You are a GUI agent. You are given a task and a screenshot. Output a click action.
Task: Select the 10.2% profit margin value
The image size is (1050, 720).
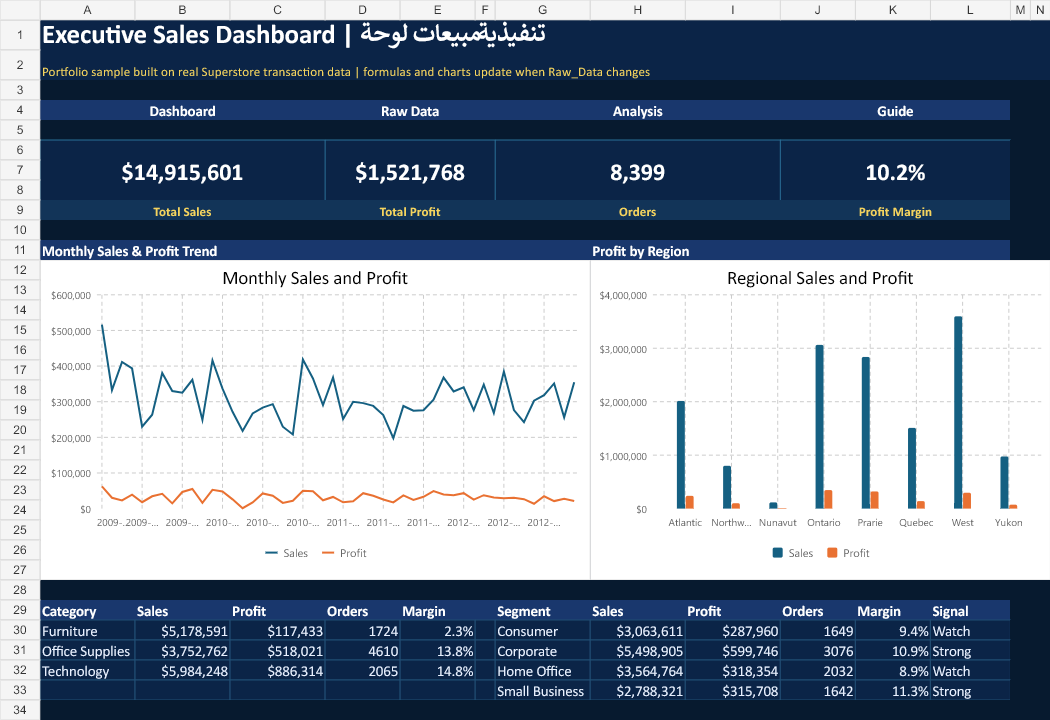[895, 172]
